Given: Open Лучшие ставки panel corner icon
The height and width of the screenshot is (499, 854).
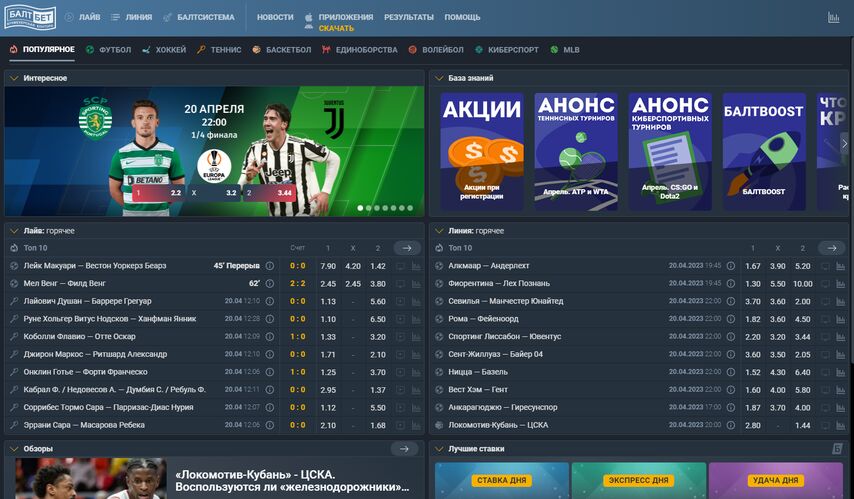Looking at the screenshot, I should [x=838, y=449].
